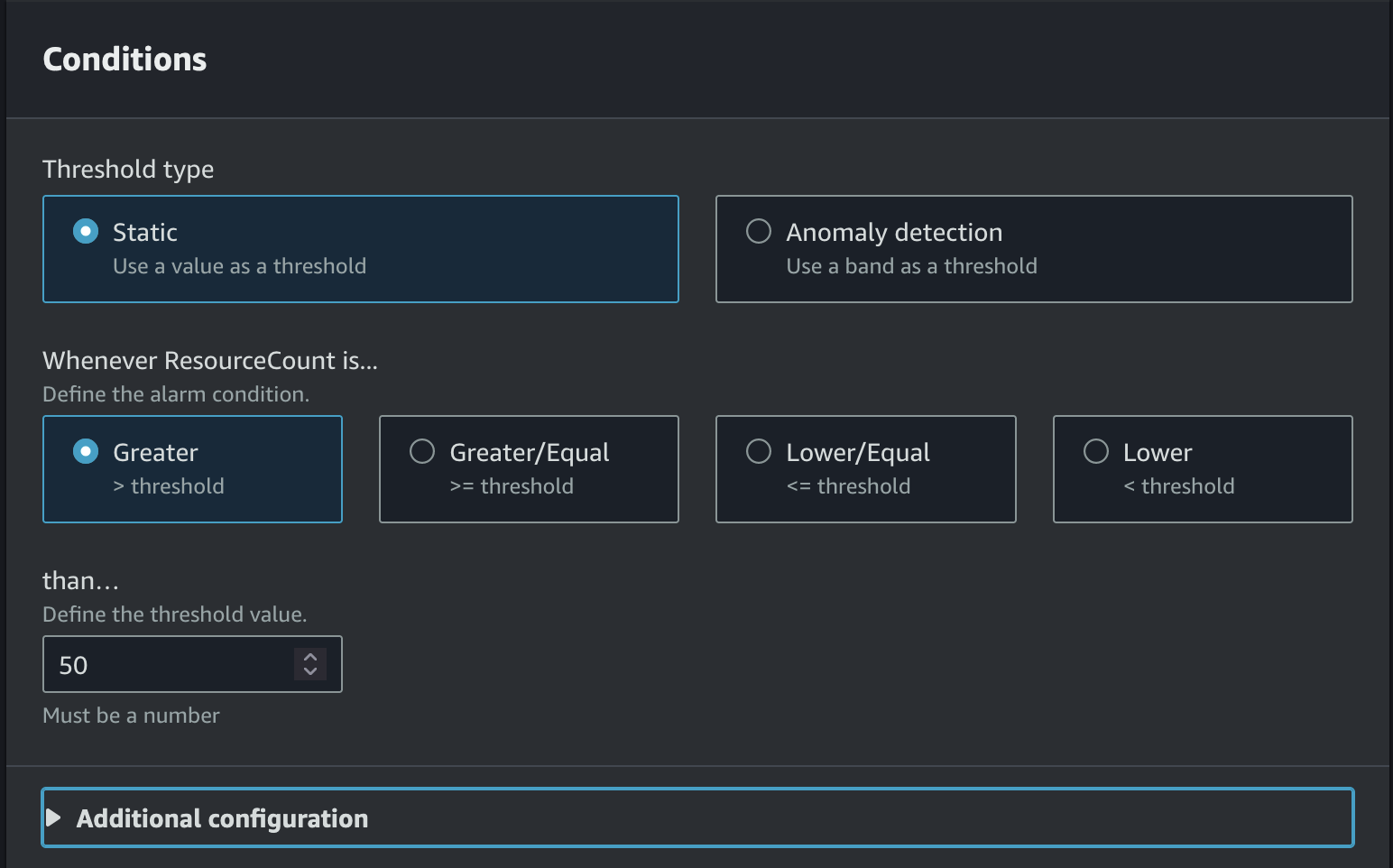Enable Anomaly detection threshold type

click(x=1034, y=249)
